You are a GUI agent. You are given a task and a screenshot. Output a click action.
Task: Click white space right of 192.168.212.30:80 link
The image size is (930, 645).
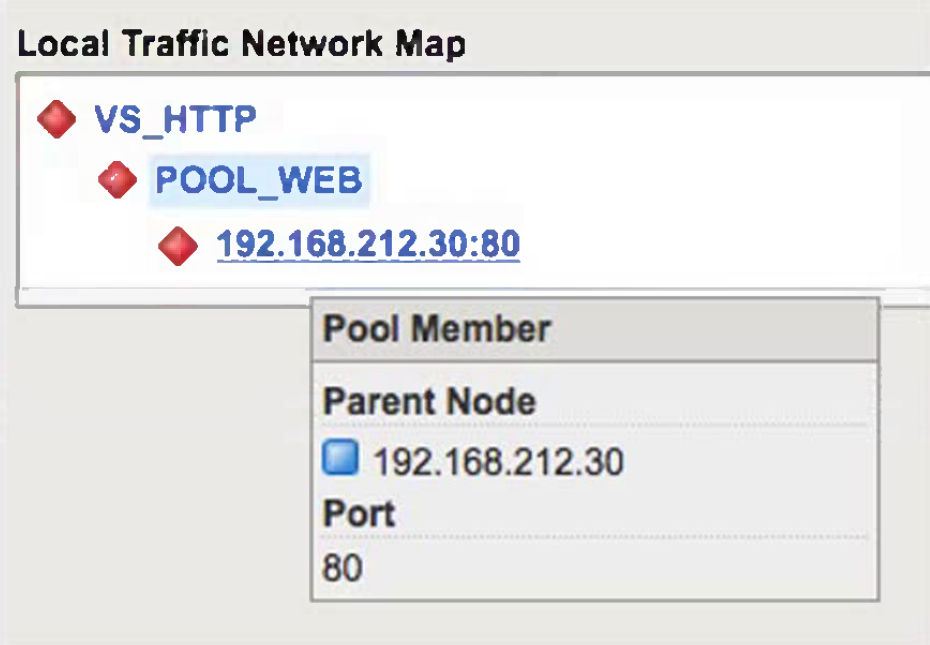(700, 244)
